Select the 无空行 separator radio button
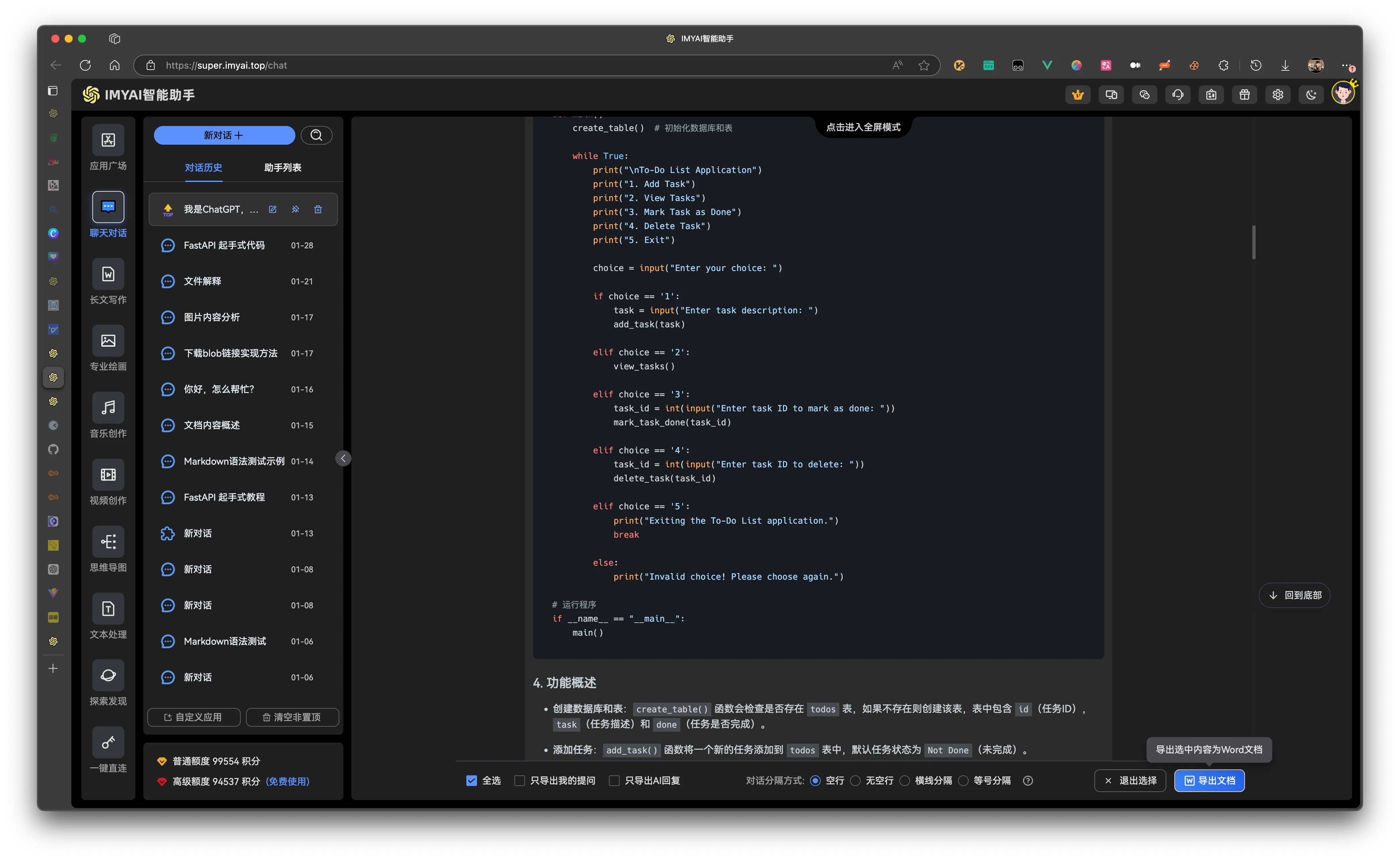 click(x=855, y=780)
